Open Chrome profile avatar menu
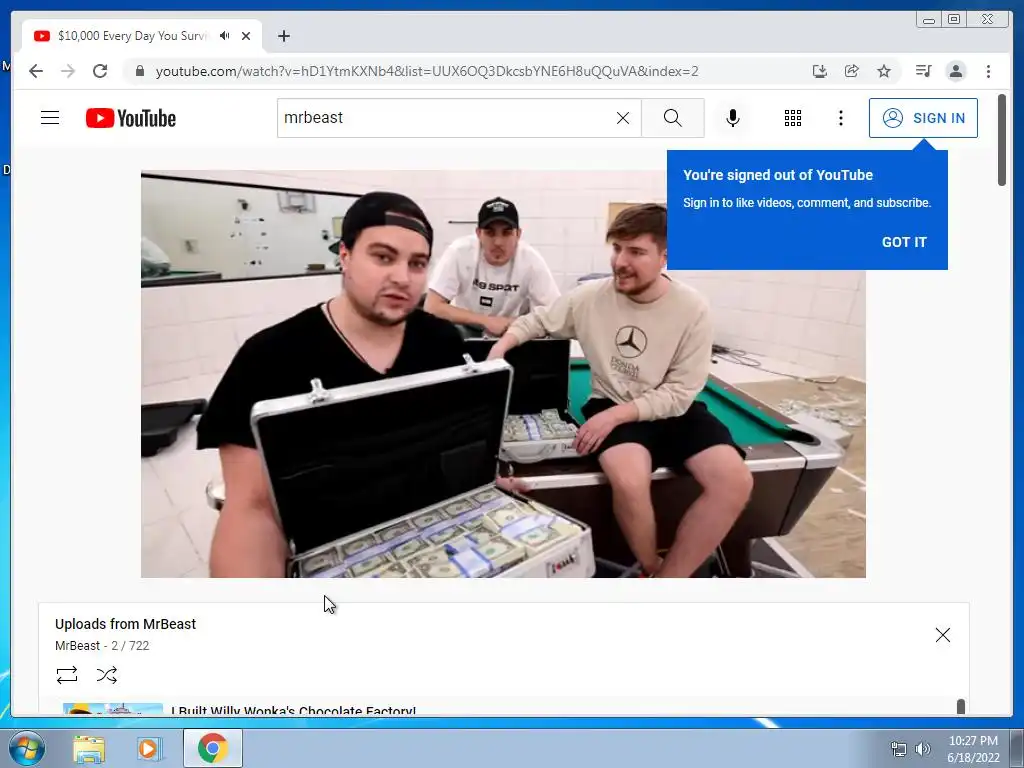This screenshot has width=1024, height=768. (956, 71)
